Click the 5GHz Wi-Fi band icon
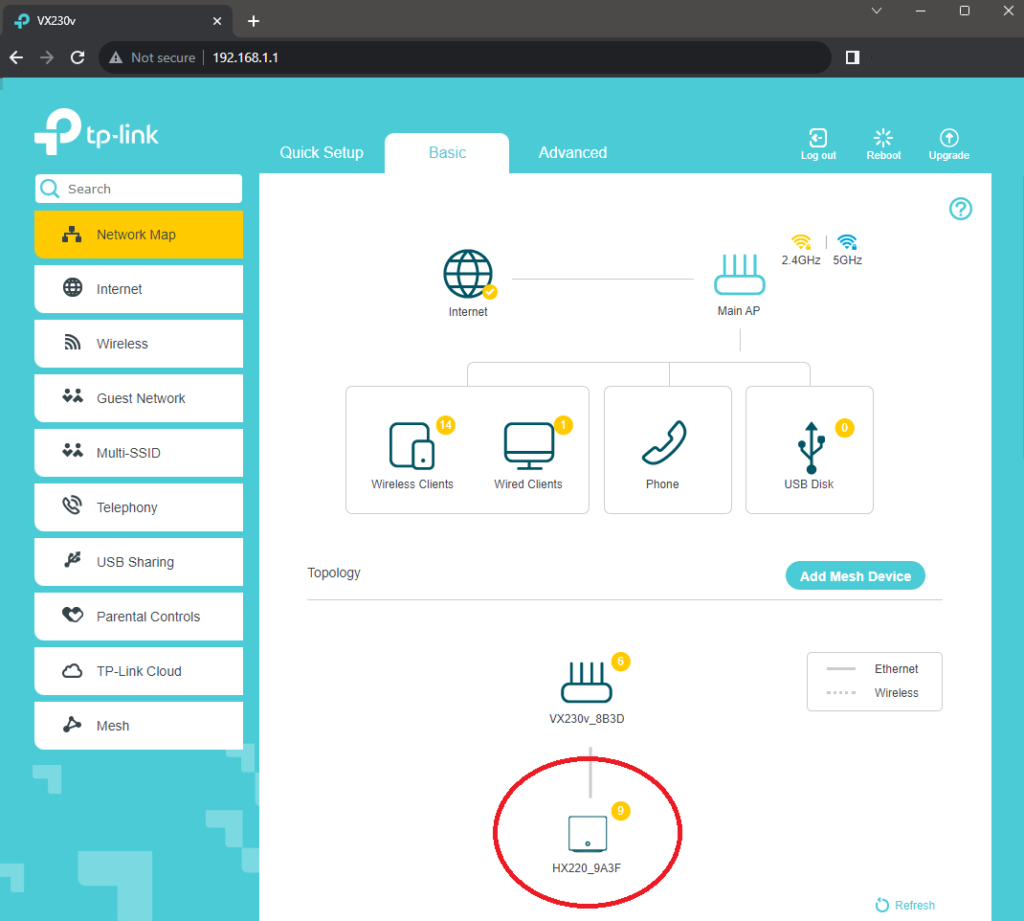1024x921 pixels. coord(847,242)
